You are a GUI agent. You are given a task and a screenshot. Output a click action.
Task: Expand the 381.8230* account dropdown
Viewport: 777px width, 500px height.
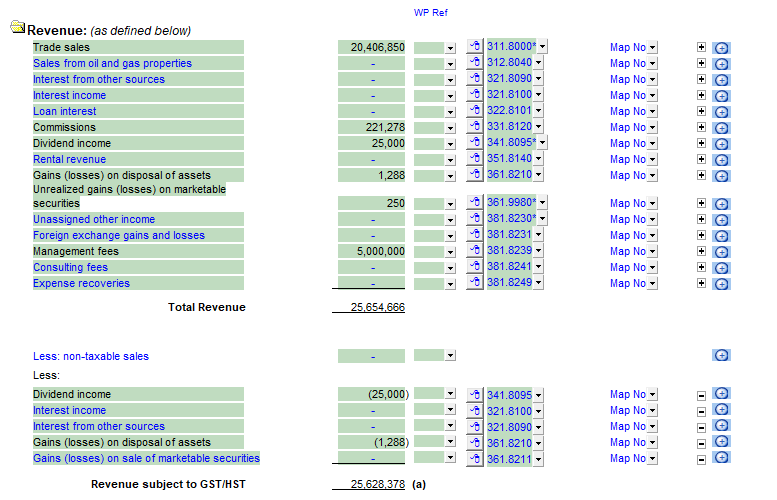[x=543, y=219]
